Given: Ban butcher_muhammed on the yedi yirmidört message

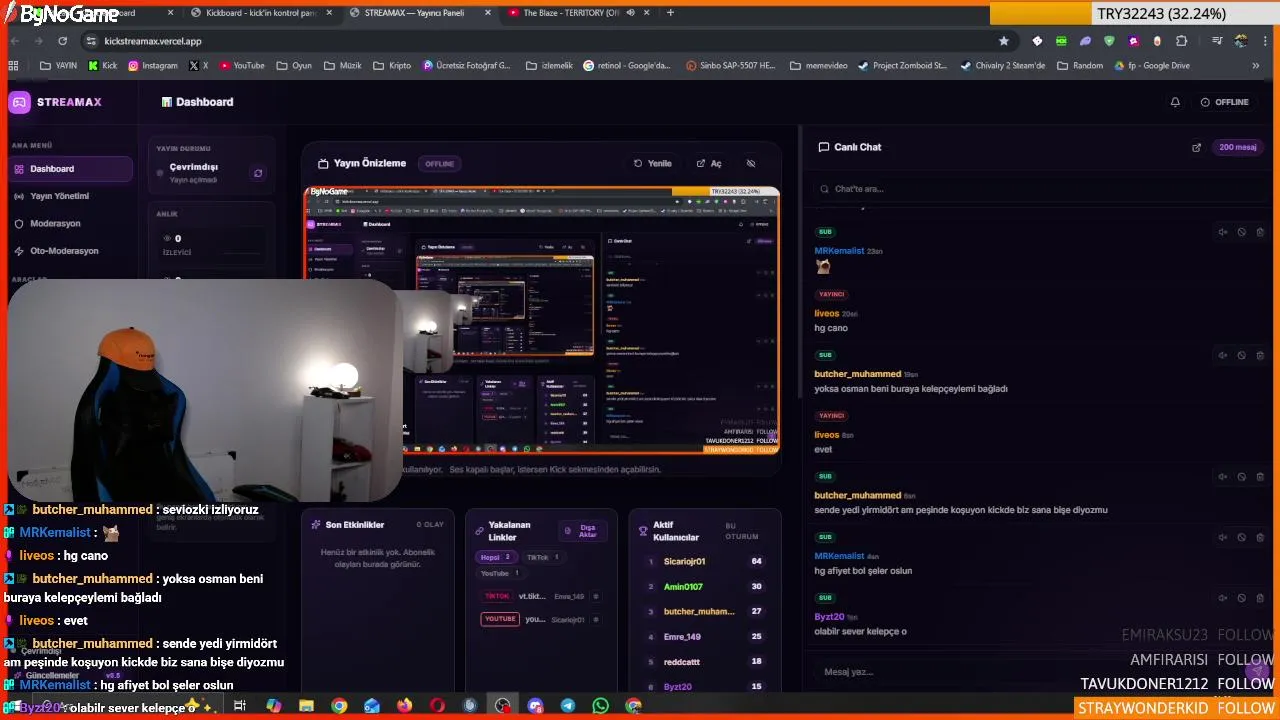Looking at the screenshot, I should [1241, 476].
